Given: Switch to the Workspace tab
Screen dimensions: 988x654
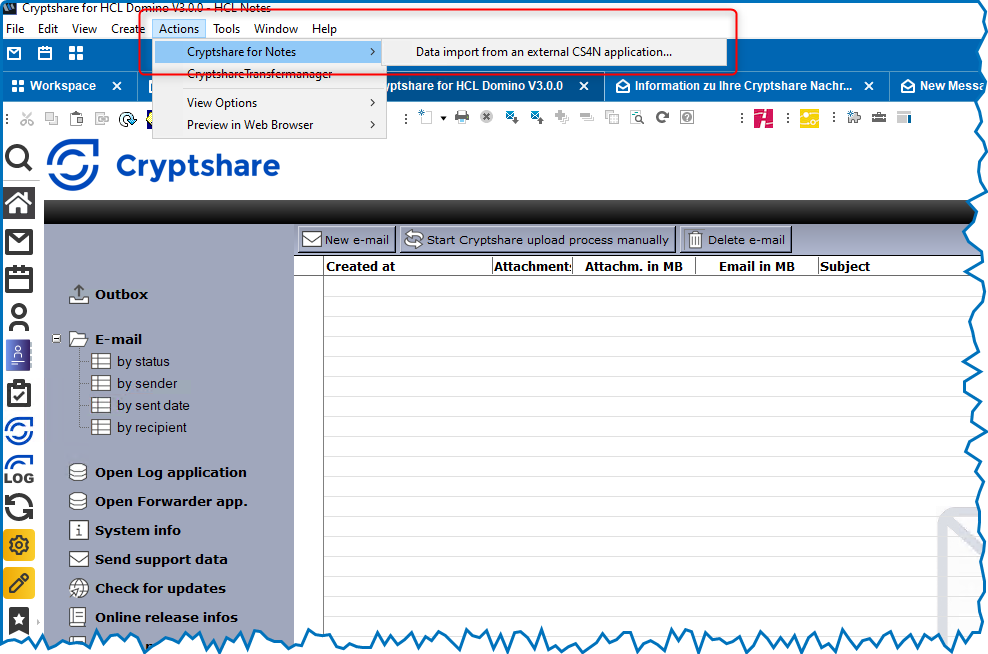Looking at the screenshot, I should [x=62, y=86].
